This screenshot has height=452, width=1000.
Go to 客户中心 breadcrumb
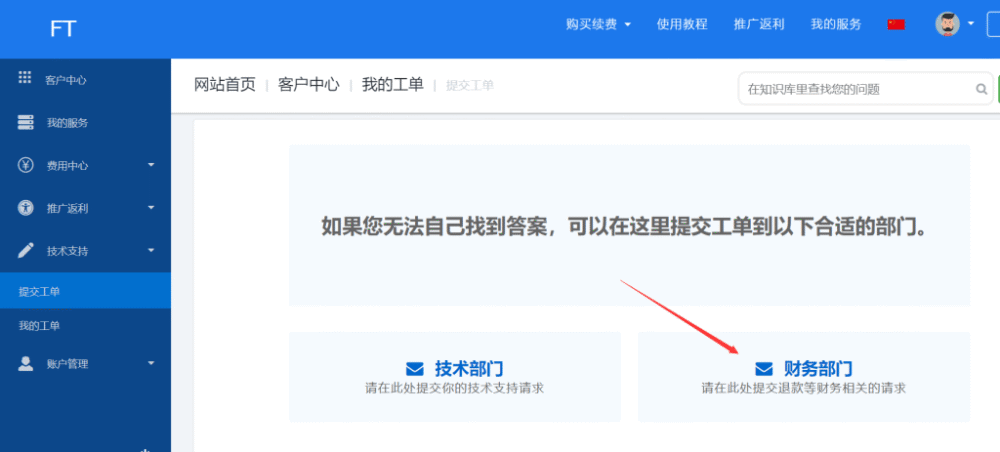point(309,85)
